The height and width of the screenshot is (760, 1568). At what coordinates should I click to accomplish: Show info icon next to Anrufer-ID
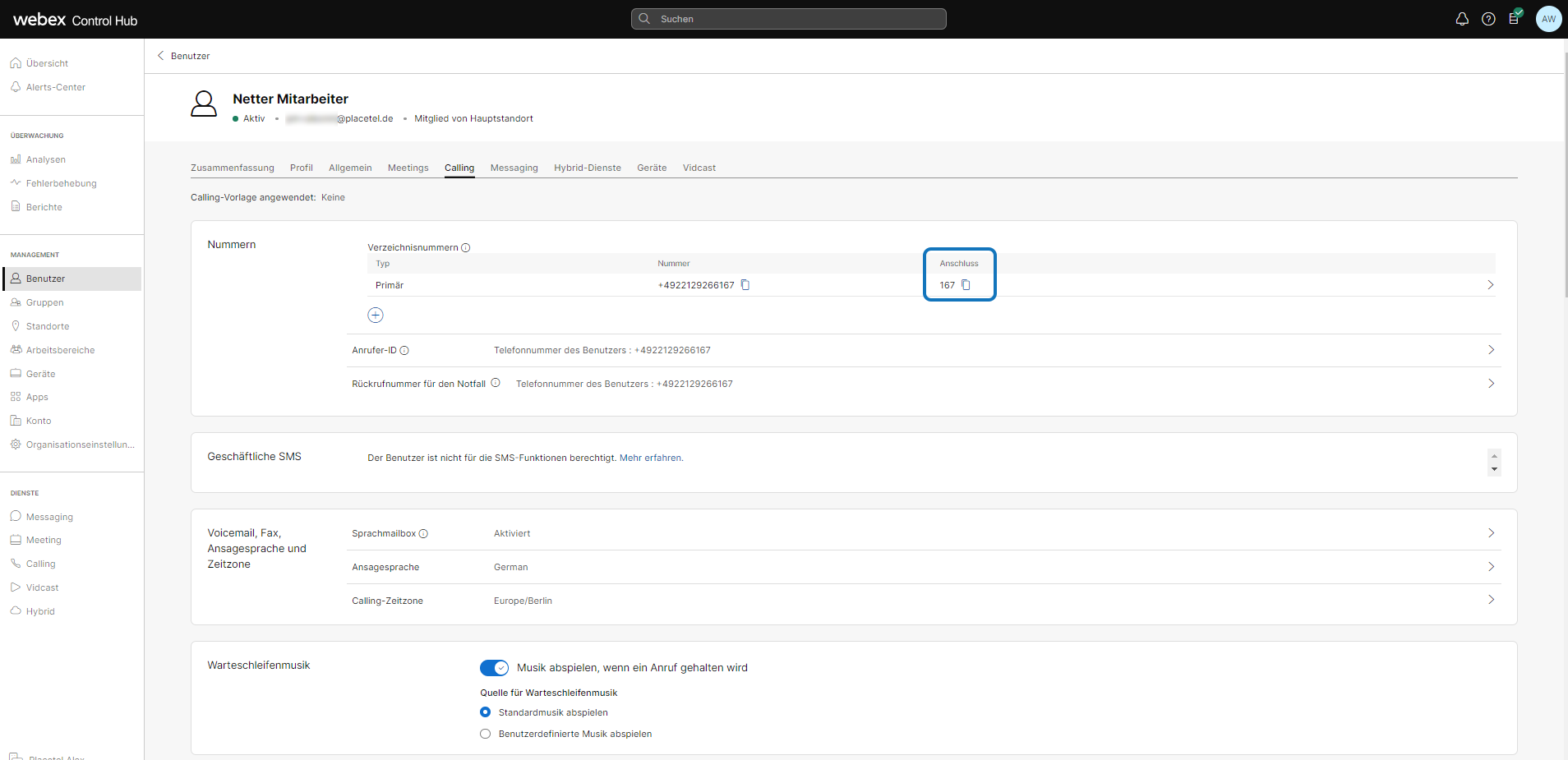(x=404, y=351)
